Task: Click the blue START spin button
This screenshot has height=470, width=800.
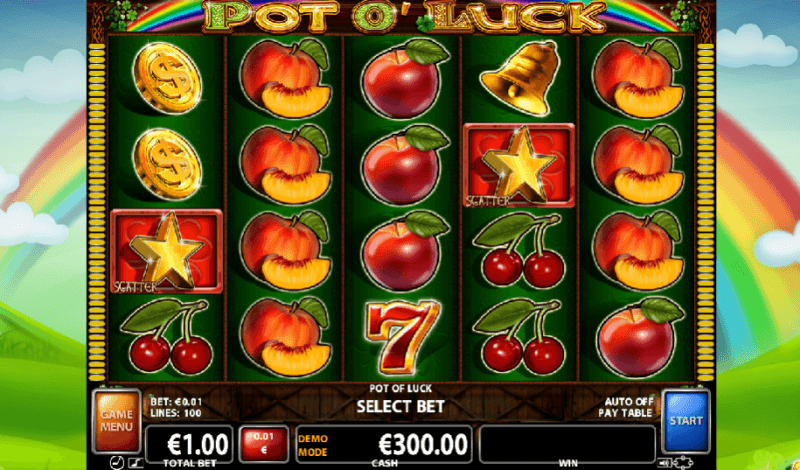Action: point(686,421)
